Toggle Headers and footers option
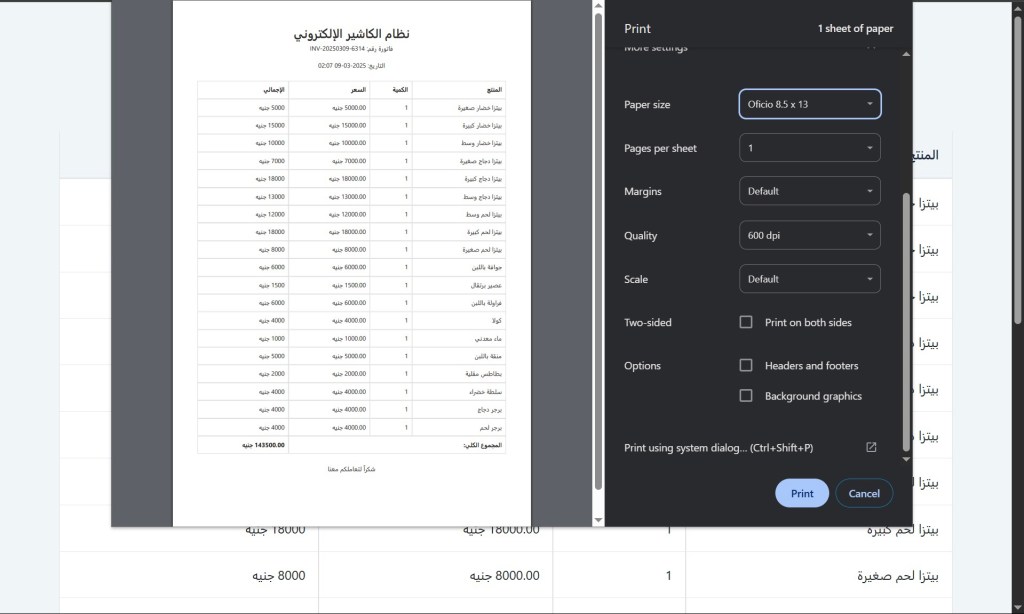Image resolution: width=1024 pixels, height=614 pixels. pos(746,365)
